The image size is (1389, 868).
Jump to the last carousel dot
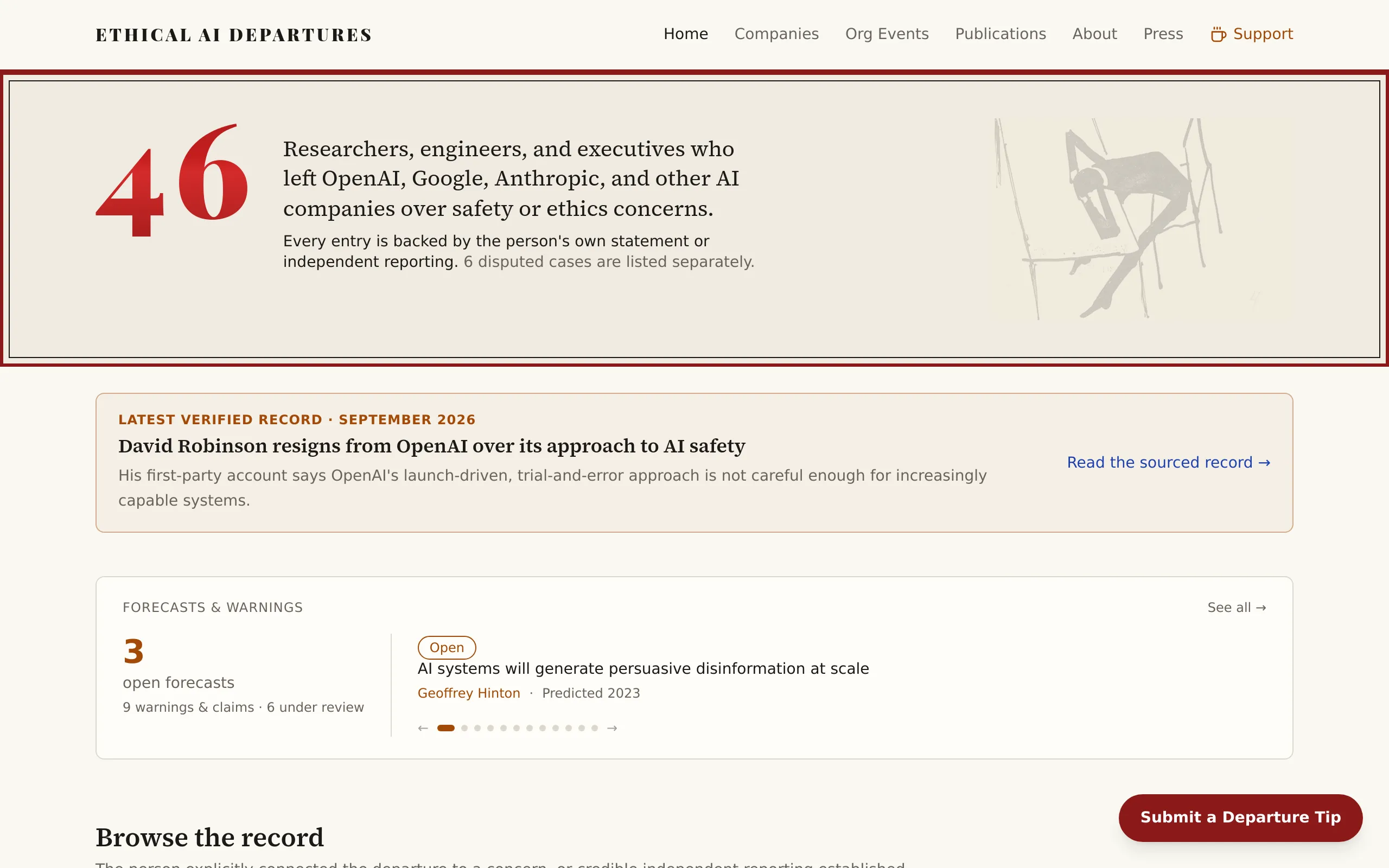(x=595, y=728)
